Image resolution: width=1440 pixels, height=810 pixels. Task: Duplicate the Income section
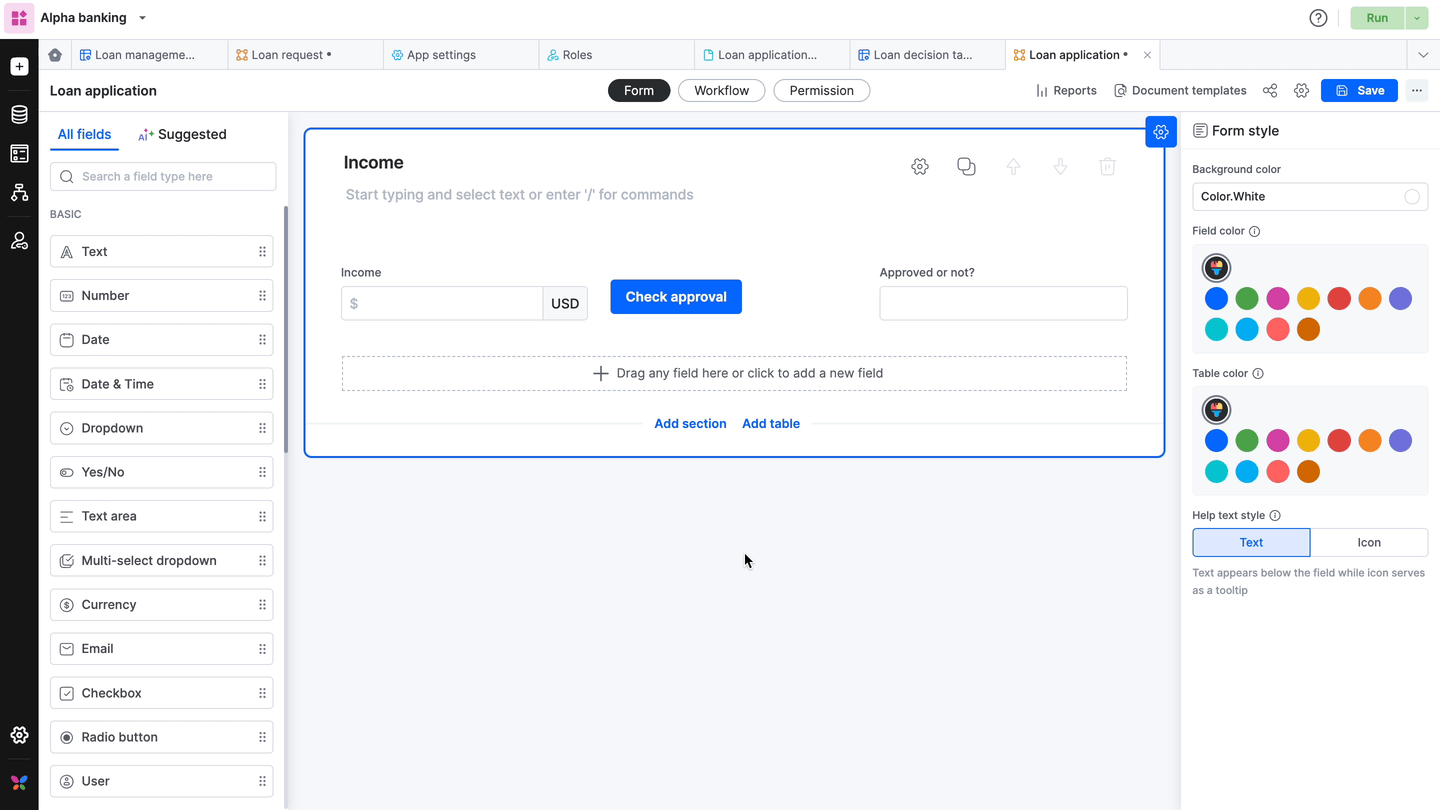tap(966, 167)
